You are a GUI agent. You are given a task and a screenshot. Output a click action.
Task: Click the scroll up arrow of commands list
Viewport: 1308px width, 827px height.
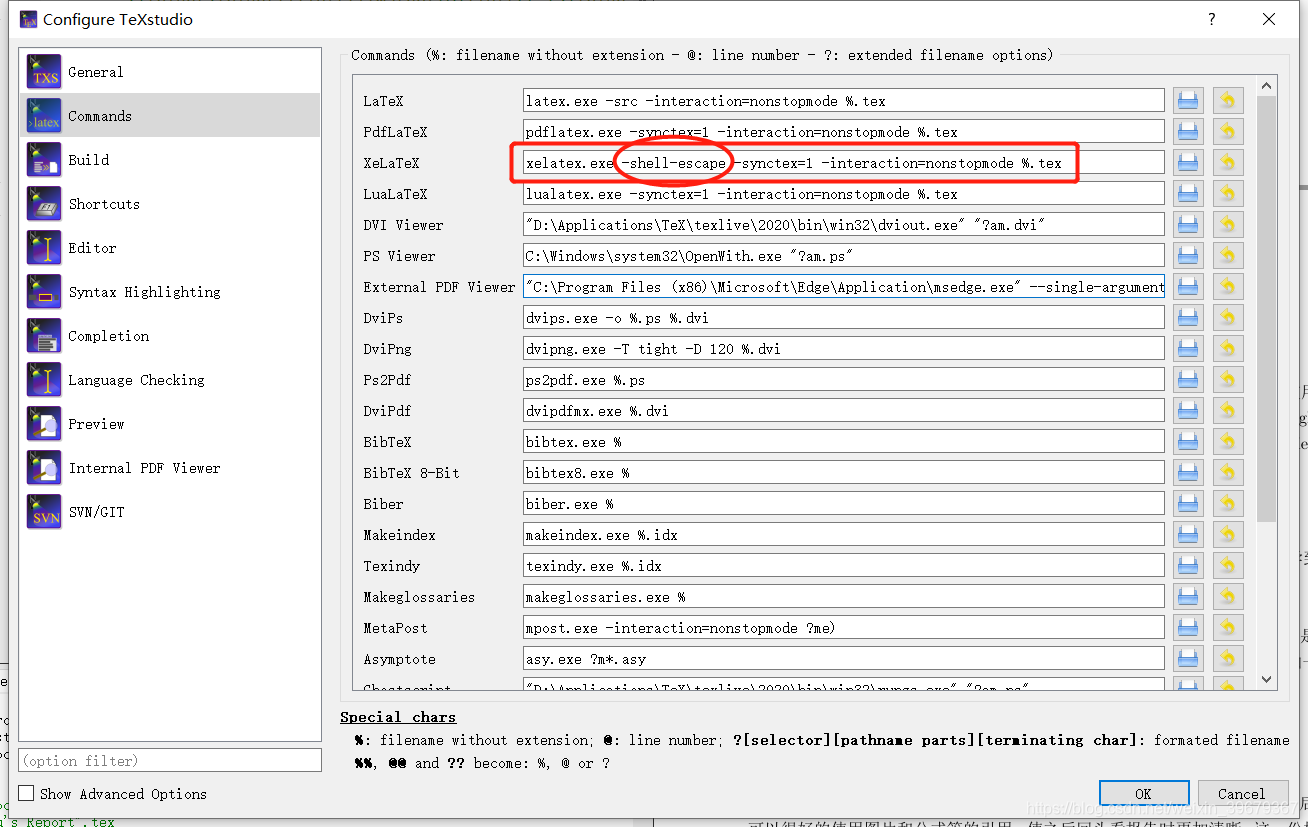coord(1266,87)
